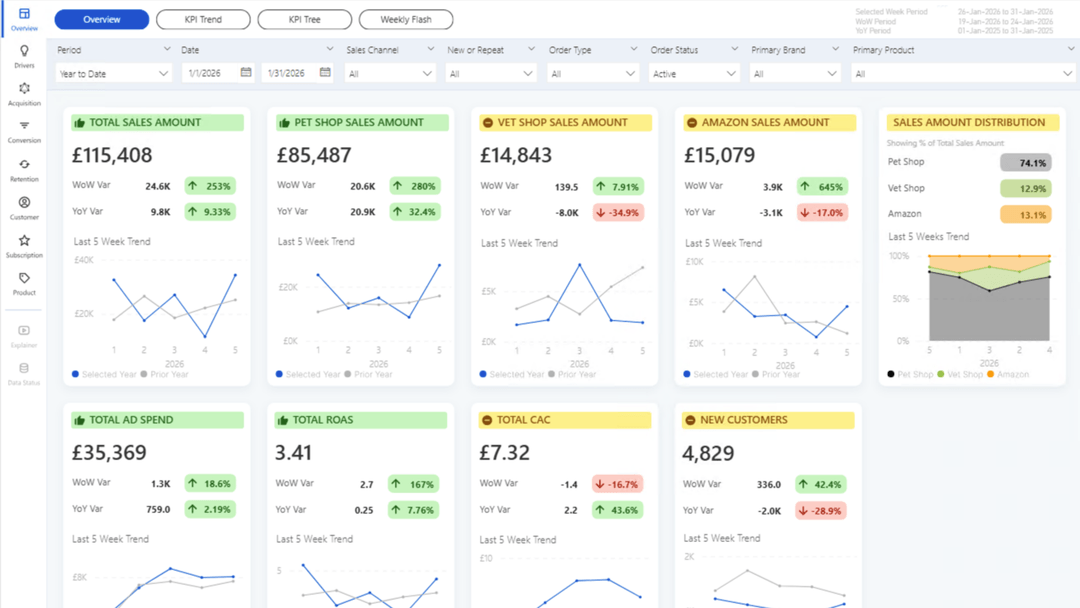The width and height of the screenshot is (1080, 608).
Task: Click thumbs-up icon on Total ROAS
Action: pyautogui.click(x=283, y=420)
